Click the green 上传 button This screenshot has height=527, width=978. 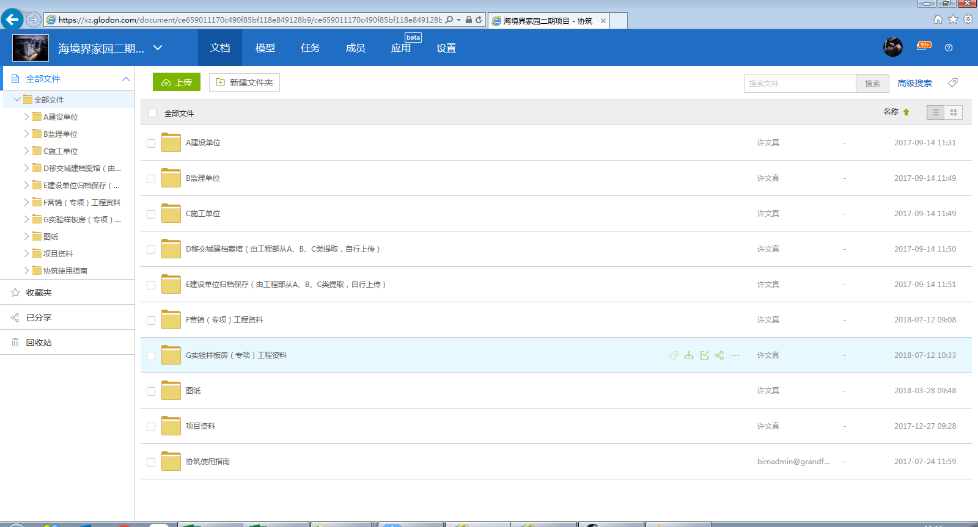coord(177,83)
